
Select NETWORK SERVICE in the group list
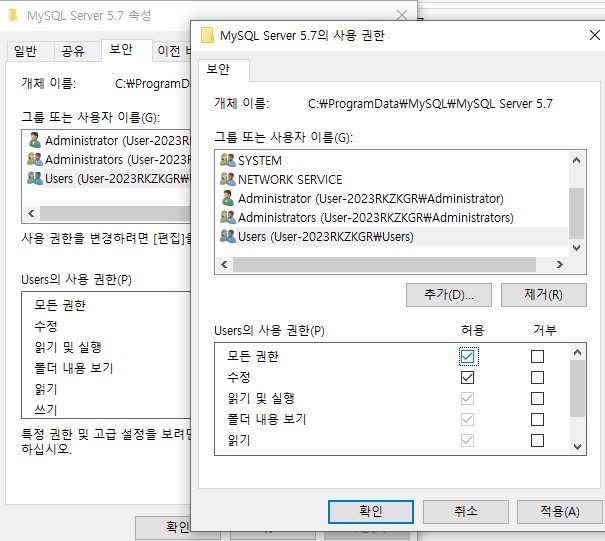coord(392,179)
